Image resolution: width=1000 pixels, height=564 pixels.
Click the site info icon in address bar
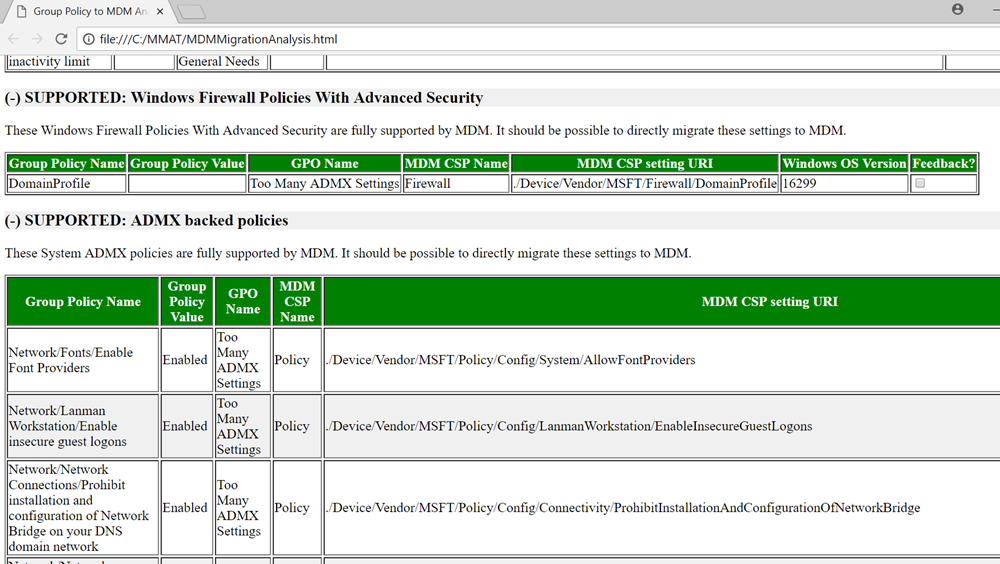click(89, 39)
